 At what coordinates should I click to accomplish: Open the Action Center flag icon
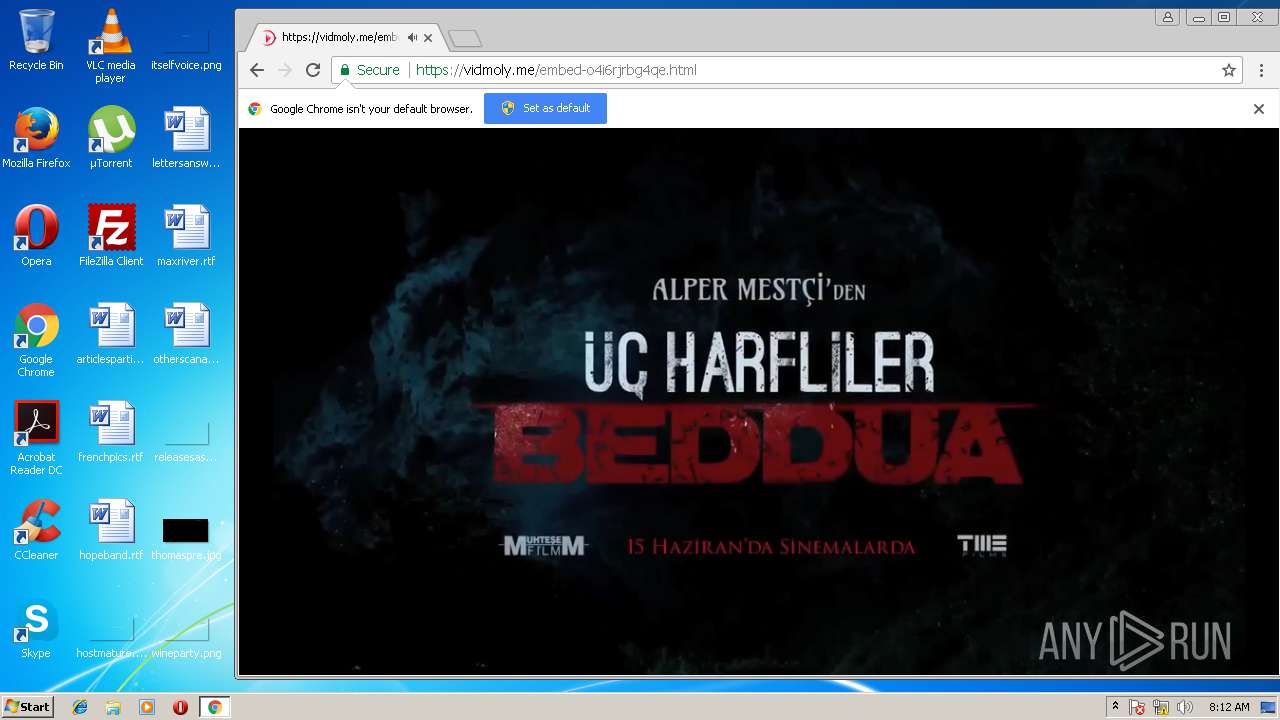coord(1137,707)
